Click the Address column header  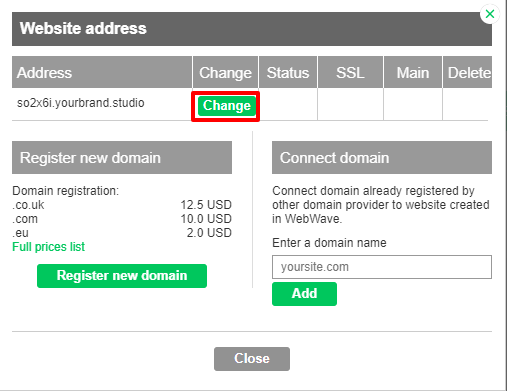pyautogui.click(x=102, y=72)
